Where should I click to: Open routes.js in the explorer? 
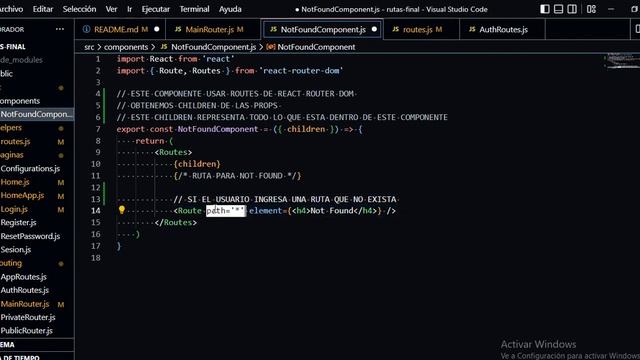(x=37, y=142)
